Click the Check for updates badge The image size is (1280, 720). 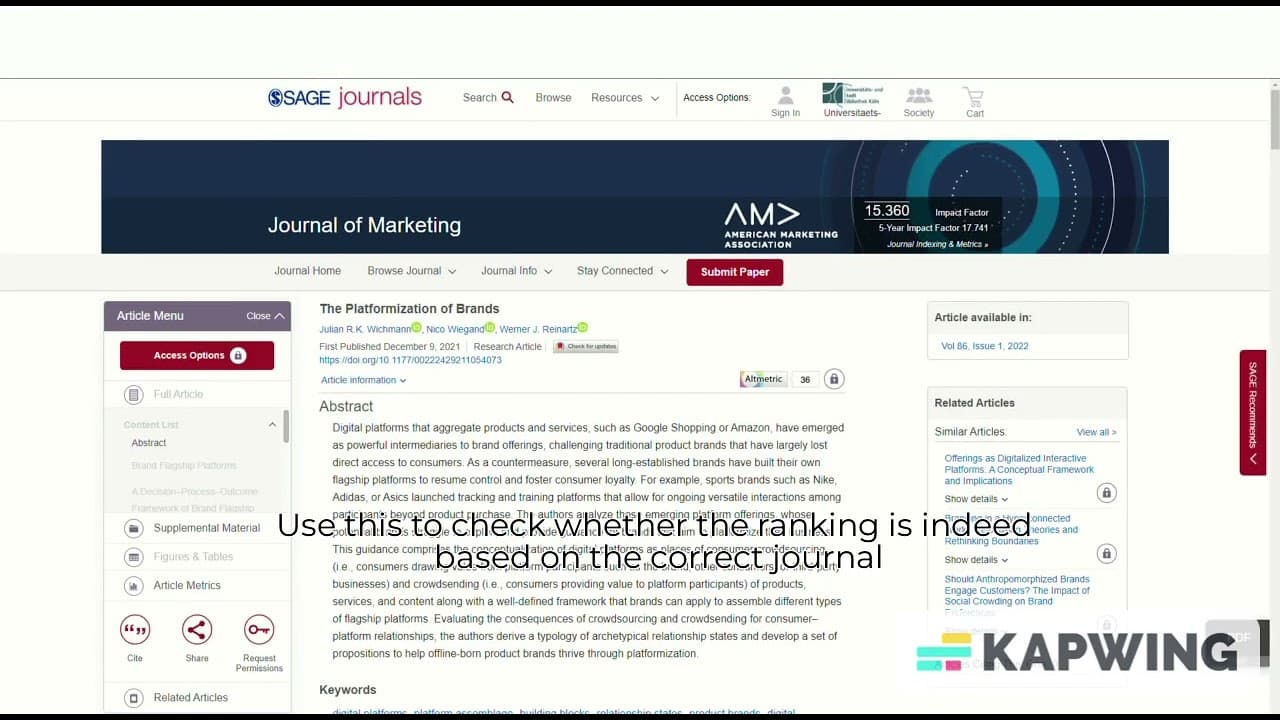[586, 346]
